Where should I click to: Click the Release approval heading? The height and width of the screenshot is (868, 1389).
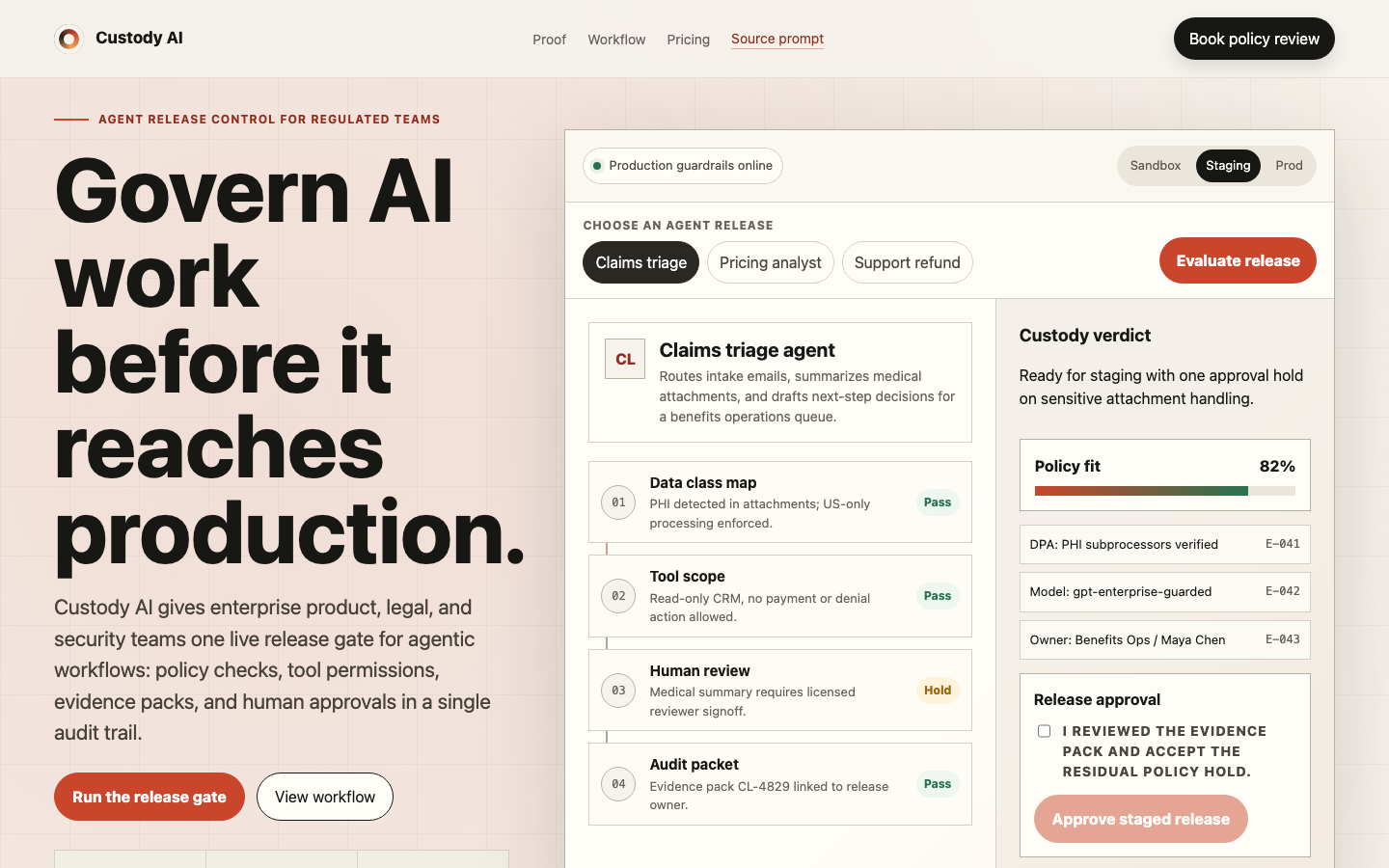[1097, 700]
